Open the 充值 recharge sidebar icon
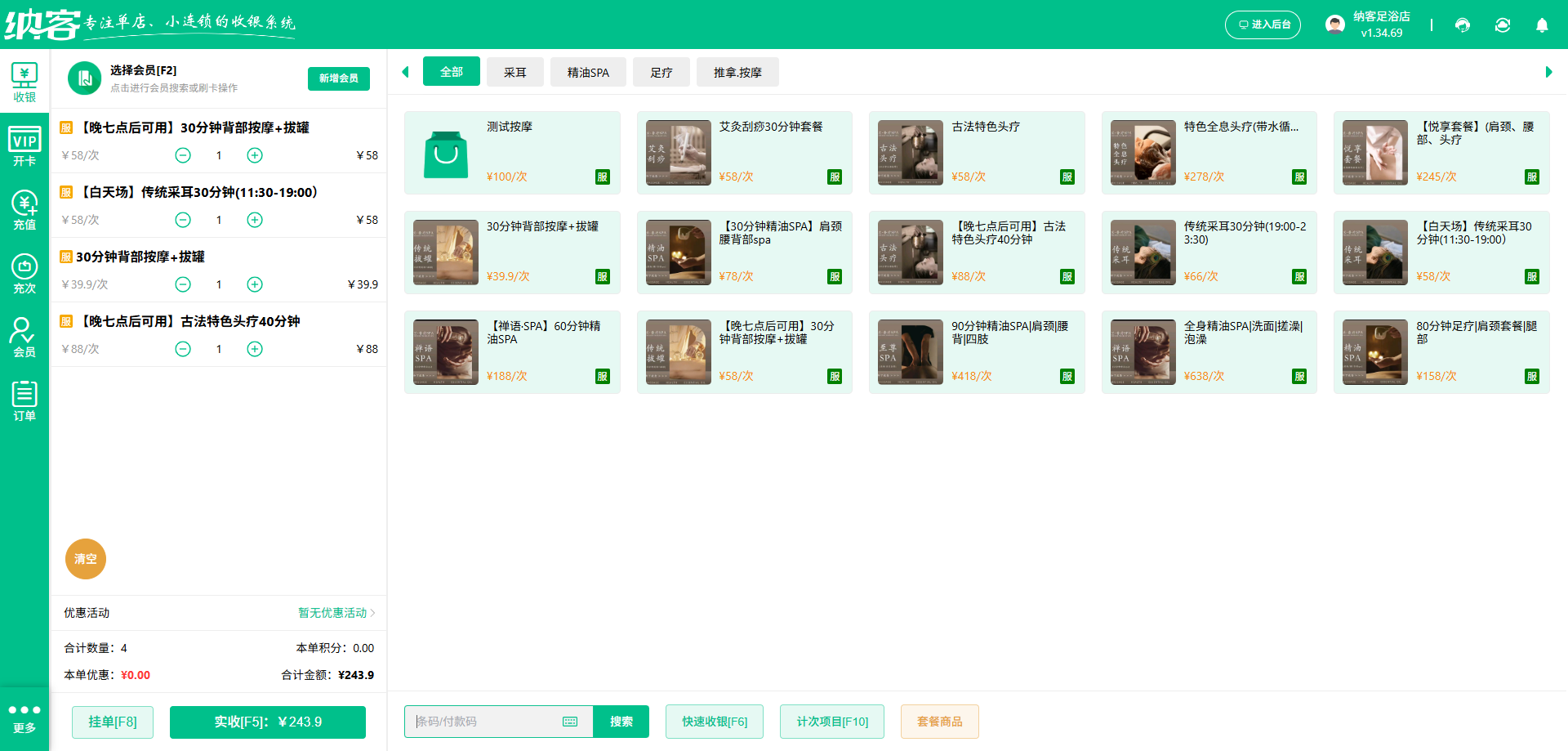Image resolution: width=1568 pixels, height=751 pixels. 24,209
